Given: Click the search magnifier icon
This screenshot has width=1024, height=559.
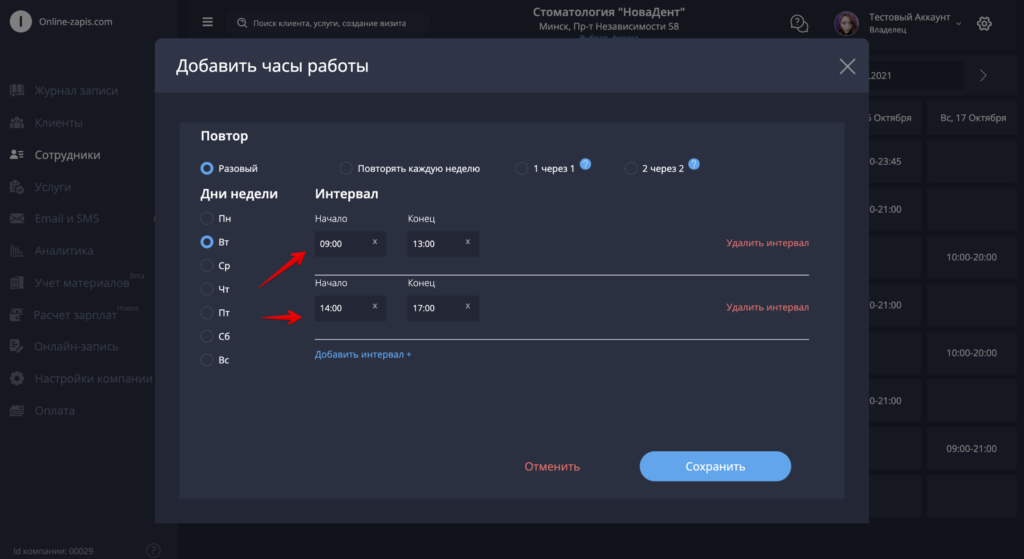Looking at the screenshot, I should pyautogui.click(x=242, y=23).
